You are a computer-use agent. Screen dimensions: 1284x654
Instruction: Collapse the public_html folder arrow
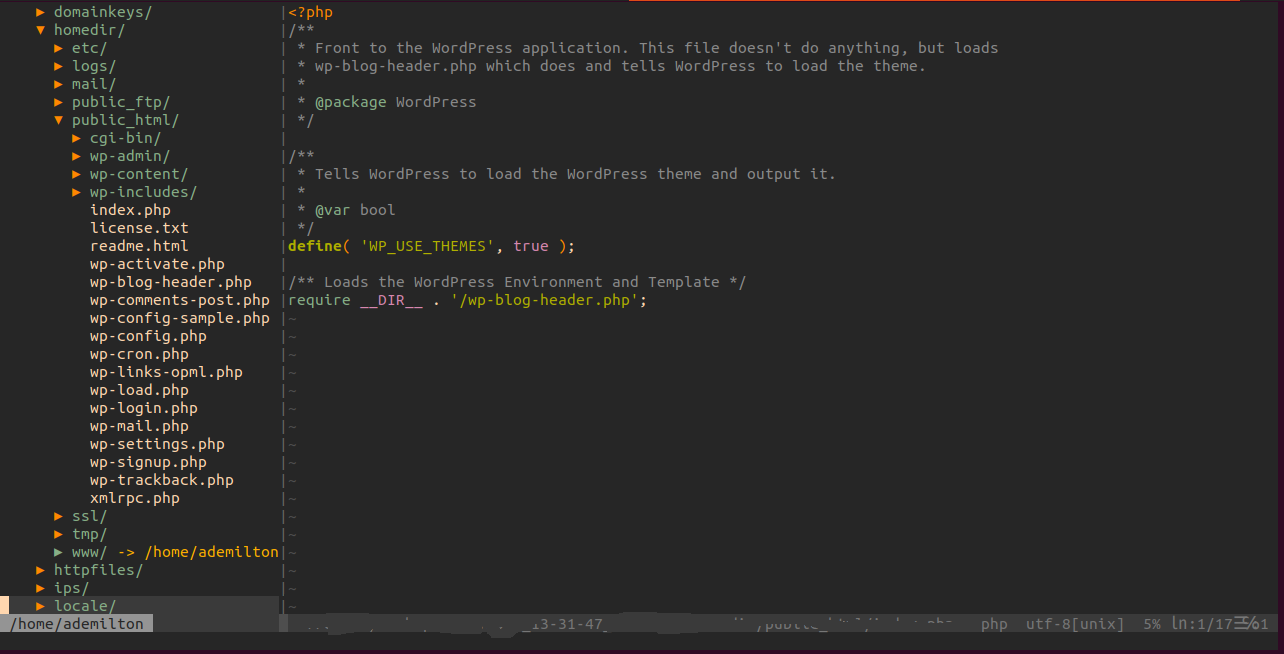point(59,120)
